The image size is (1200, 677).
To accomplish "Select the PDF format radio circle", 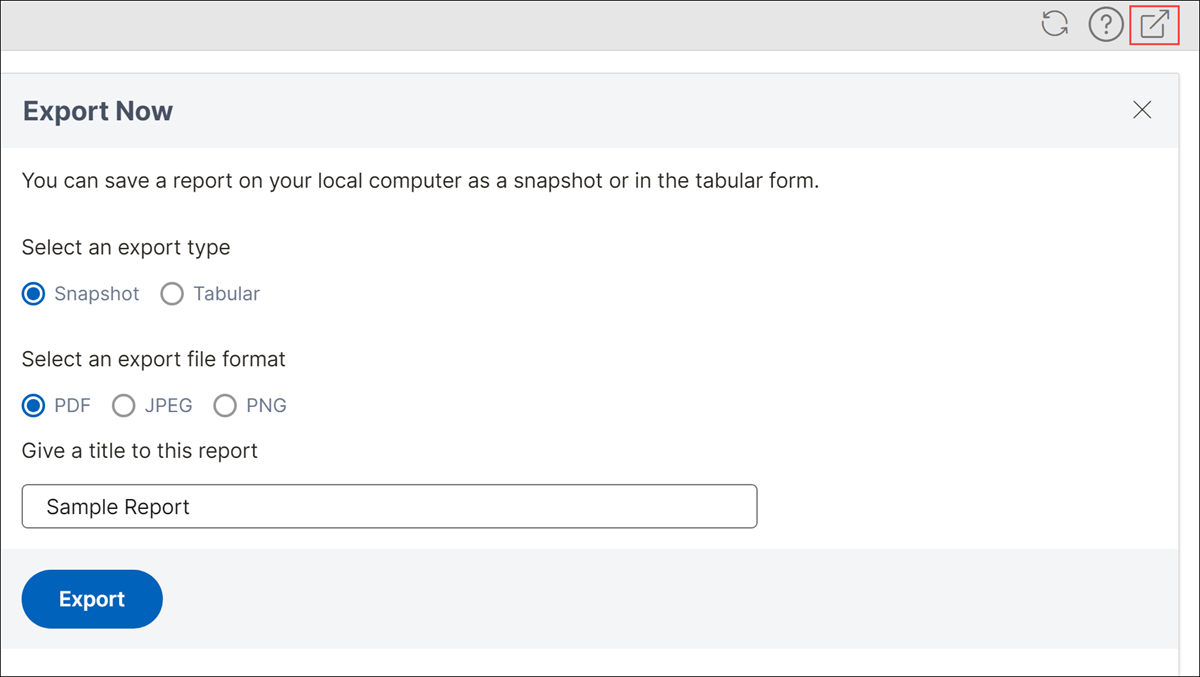I will (x=34, y=405).
